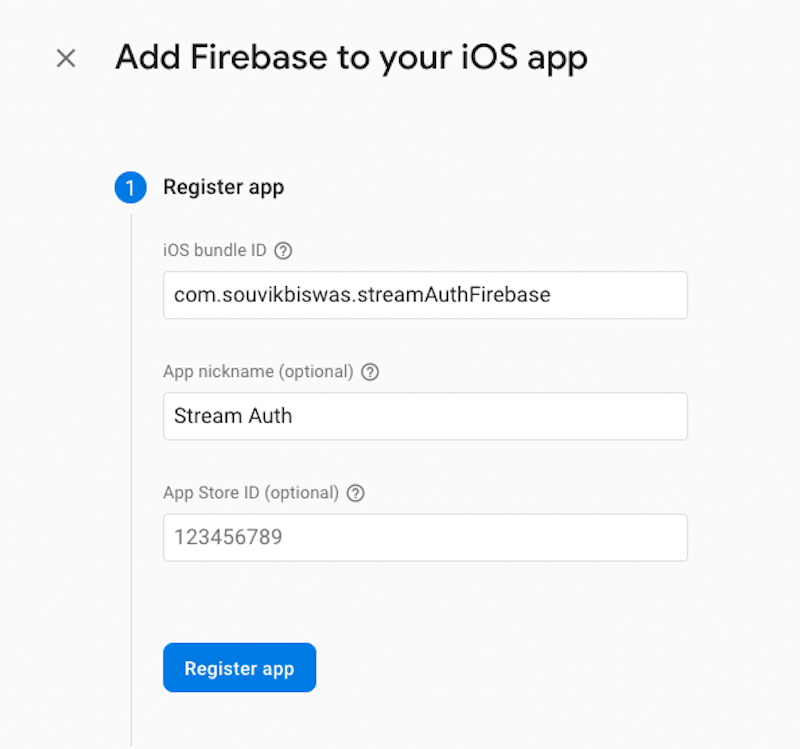Click the App Store ID field label
The image size is (800, 749).
coord(250,493)
